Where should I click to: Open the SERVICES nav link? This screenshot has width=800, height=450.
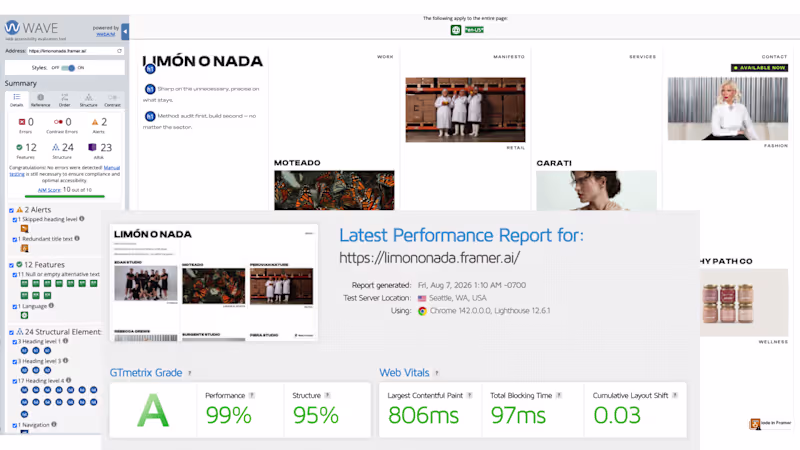coord(642,57)
